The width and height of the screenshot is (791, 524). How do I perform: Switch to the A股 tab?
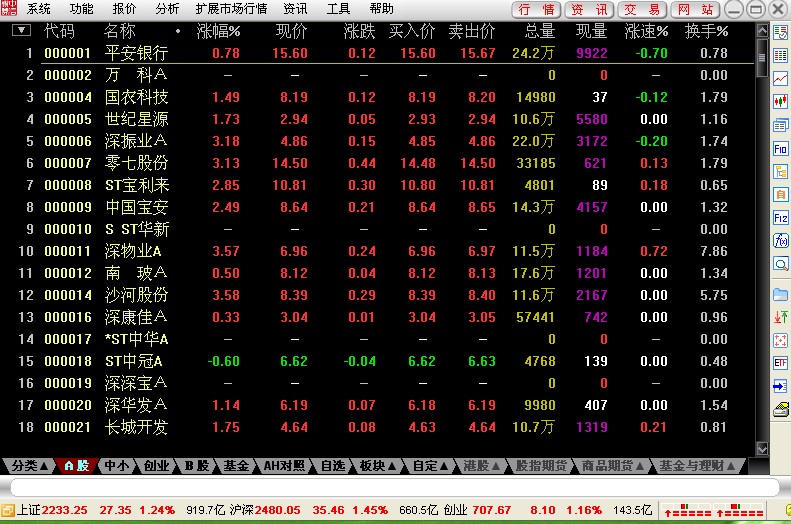click(77, 466)
